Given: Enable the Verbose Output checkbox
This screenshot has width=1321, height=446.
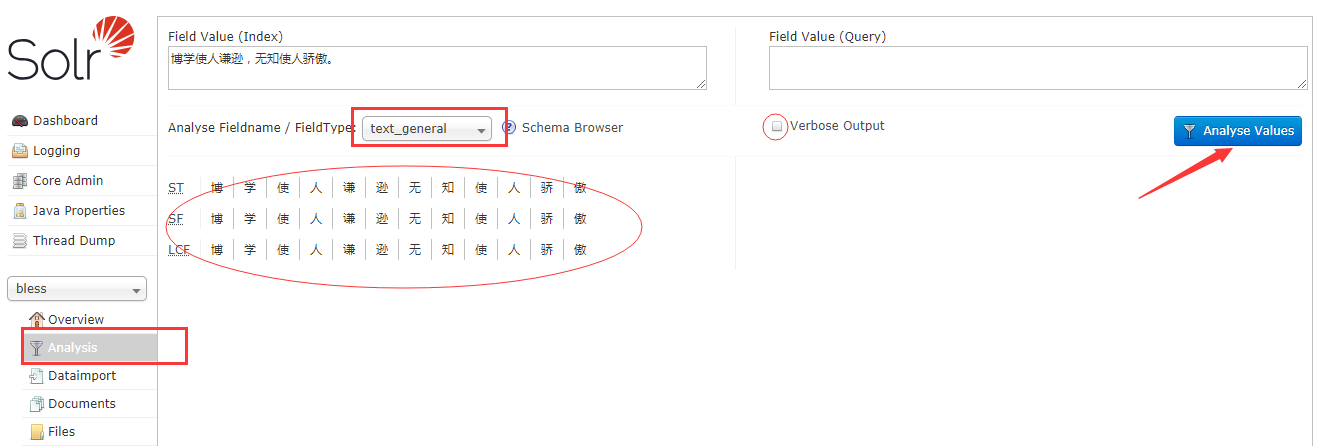Looking at the screenshot, I should pos(777,126).
